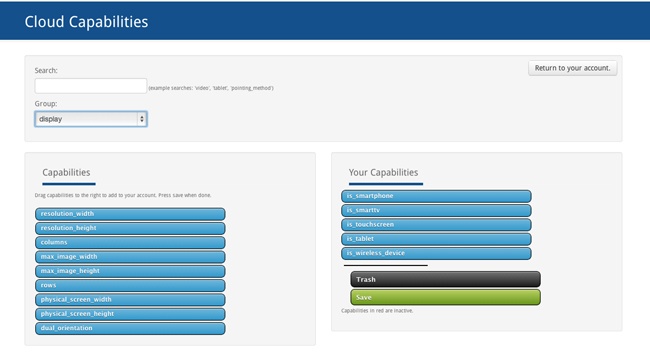The image size is (650, 364).
Task: Select the physical_screen_width capability
Action: click(130, 300)
